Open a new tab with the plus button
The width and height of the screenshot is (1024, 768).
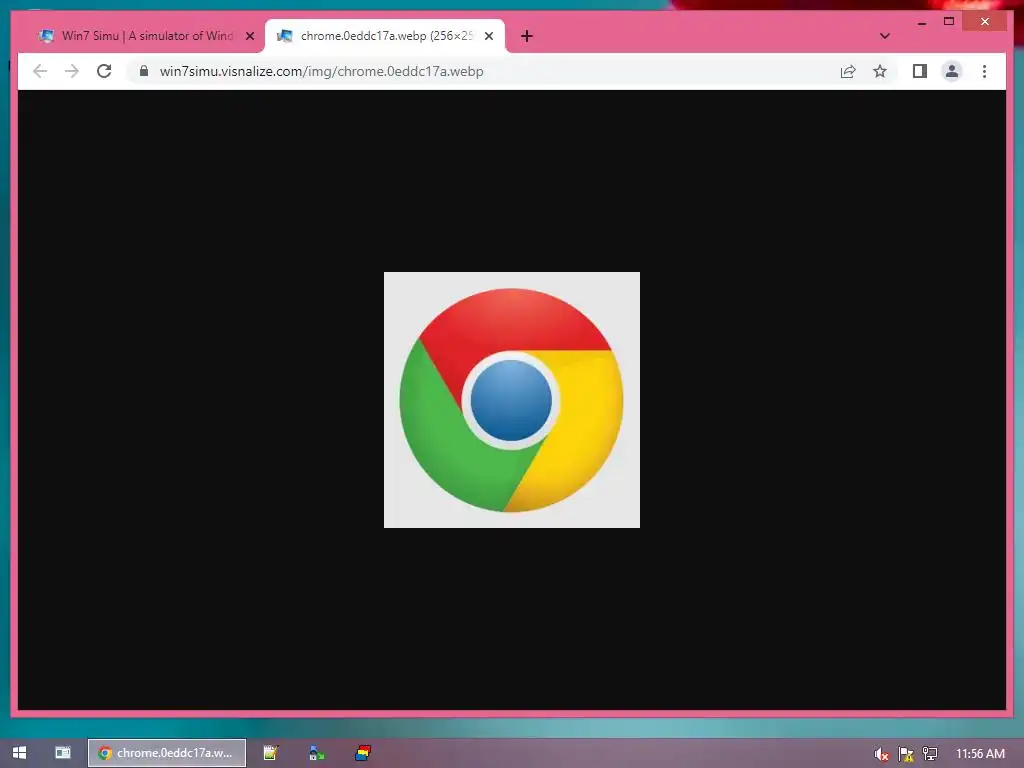[x=527, y=36]
